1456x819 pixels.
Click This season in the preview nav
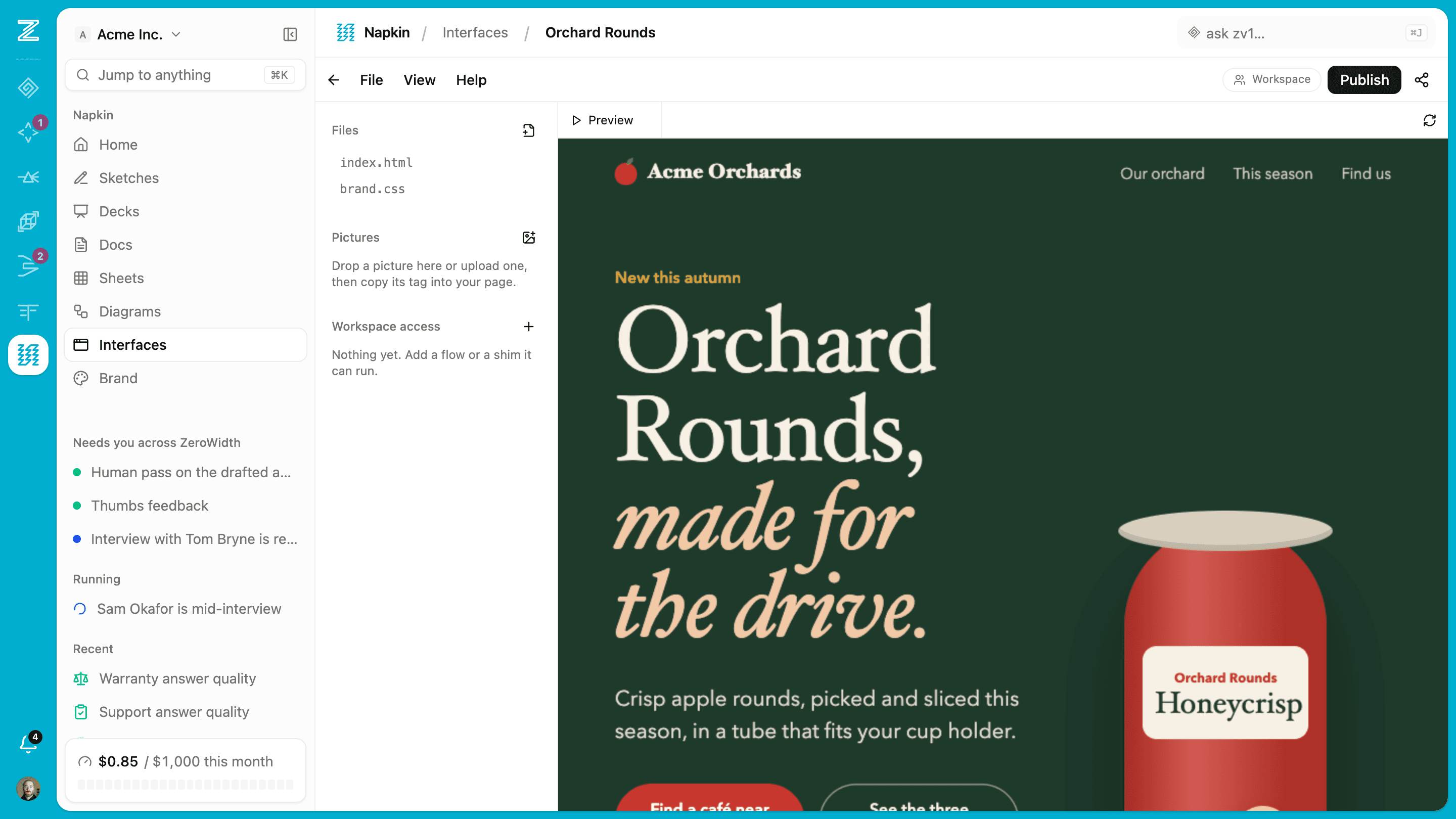1273,173
